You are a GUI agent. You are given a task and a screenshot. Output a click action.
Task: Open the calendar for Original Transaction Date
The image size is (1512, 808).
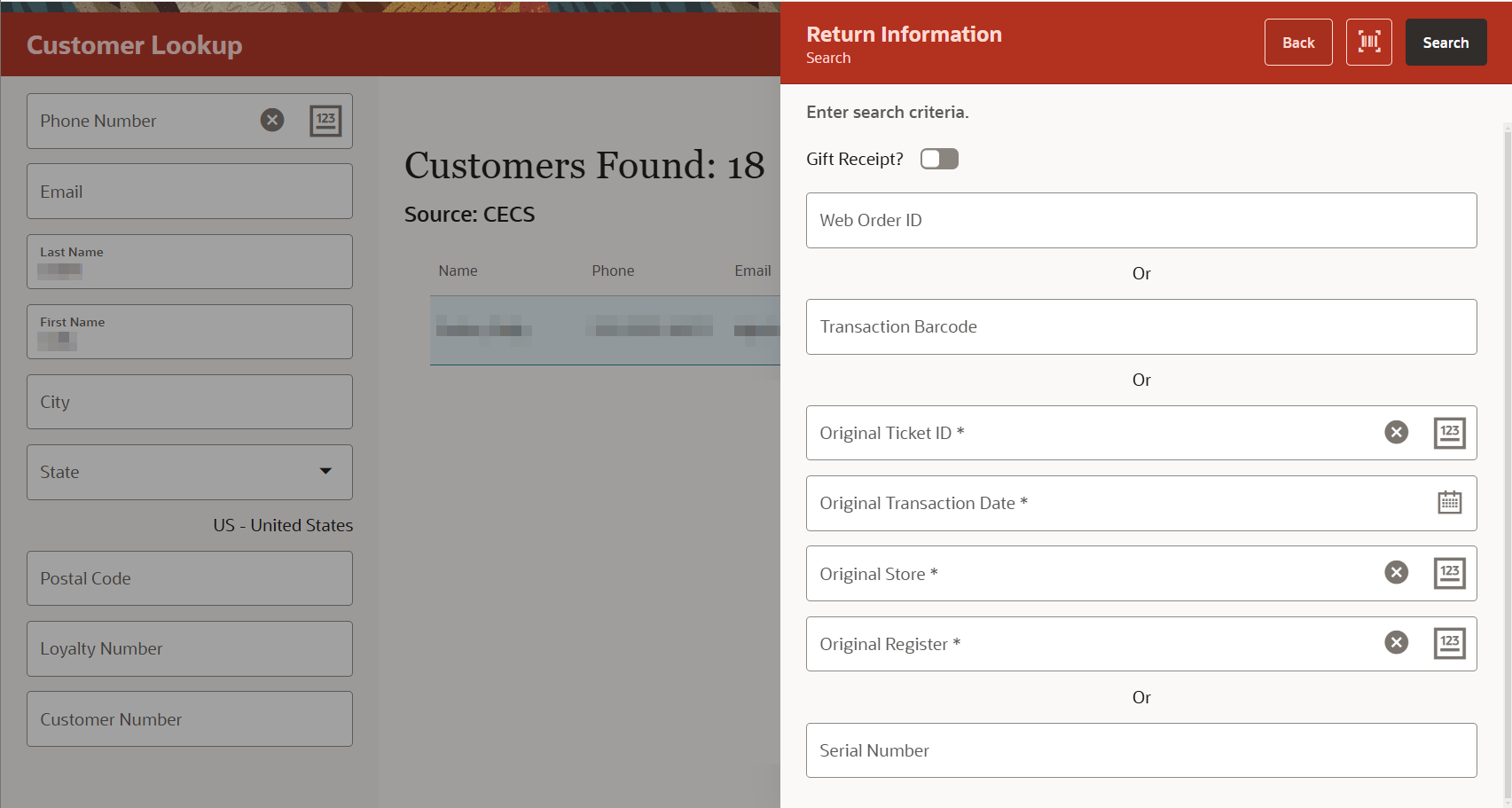pyautogui.click(x=1449, y=502)
